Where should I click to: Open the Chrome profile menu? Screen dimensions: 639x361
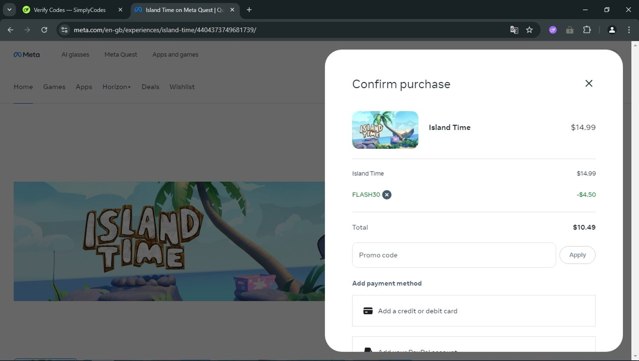click(x=612, y=30)
